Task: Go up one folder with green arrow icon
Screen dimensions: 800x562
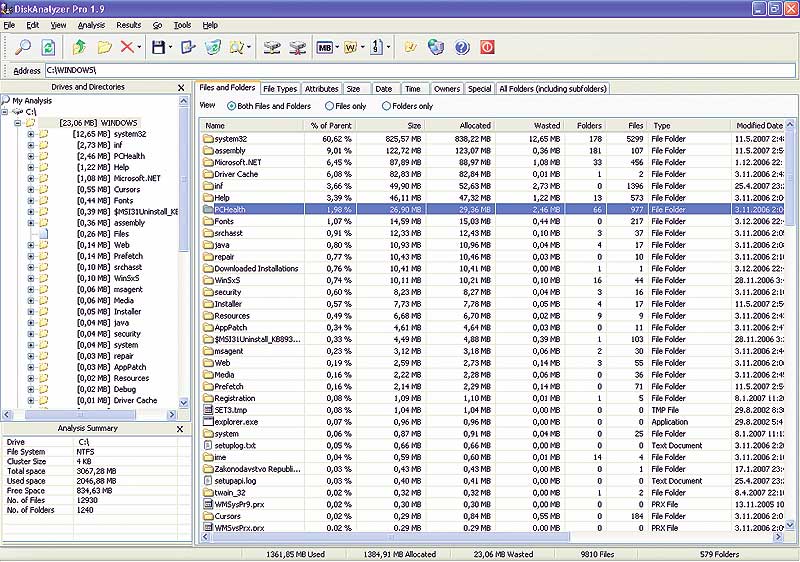Action: click(79, 47)
